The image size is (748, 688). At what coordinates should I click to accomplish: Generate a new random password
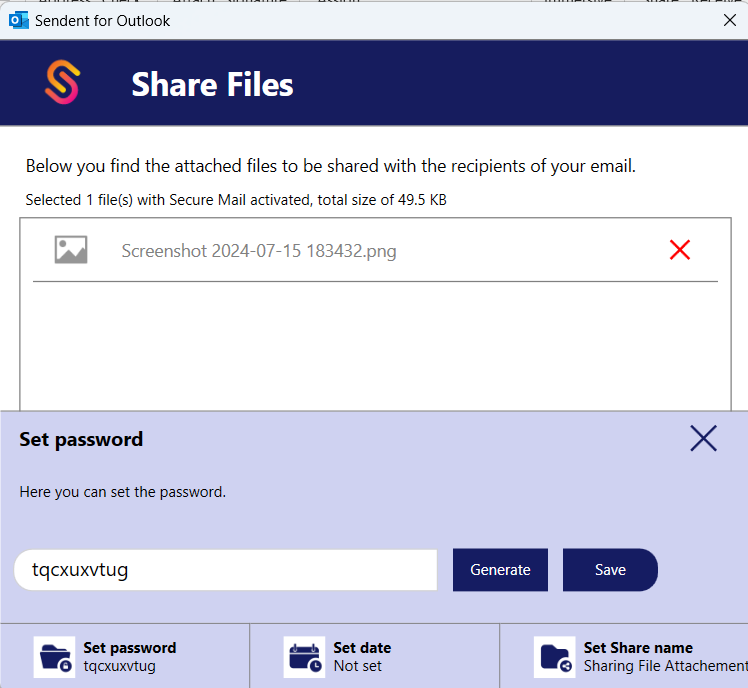(500, 570)
